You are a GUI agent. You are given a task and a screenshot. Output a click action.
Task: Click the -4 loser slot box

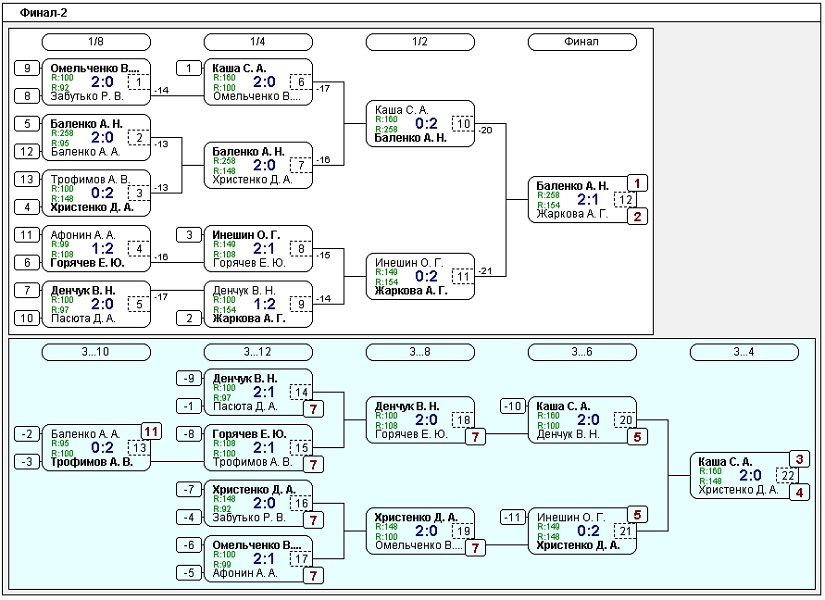pyautogui.click(x=189, y=517)
